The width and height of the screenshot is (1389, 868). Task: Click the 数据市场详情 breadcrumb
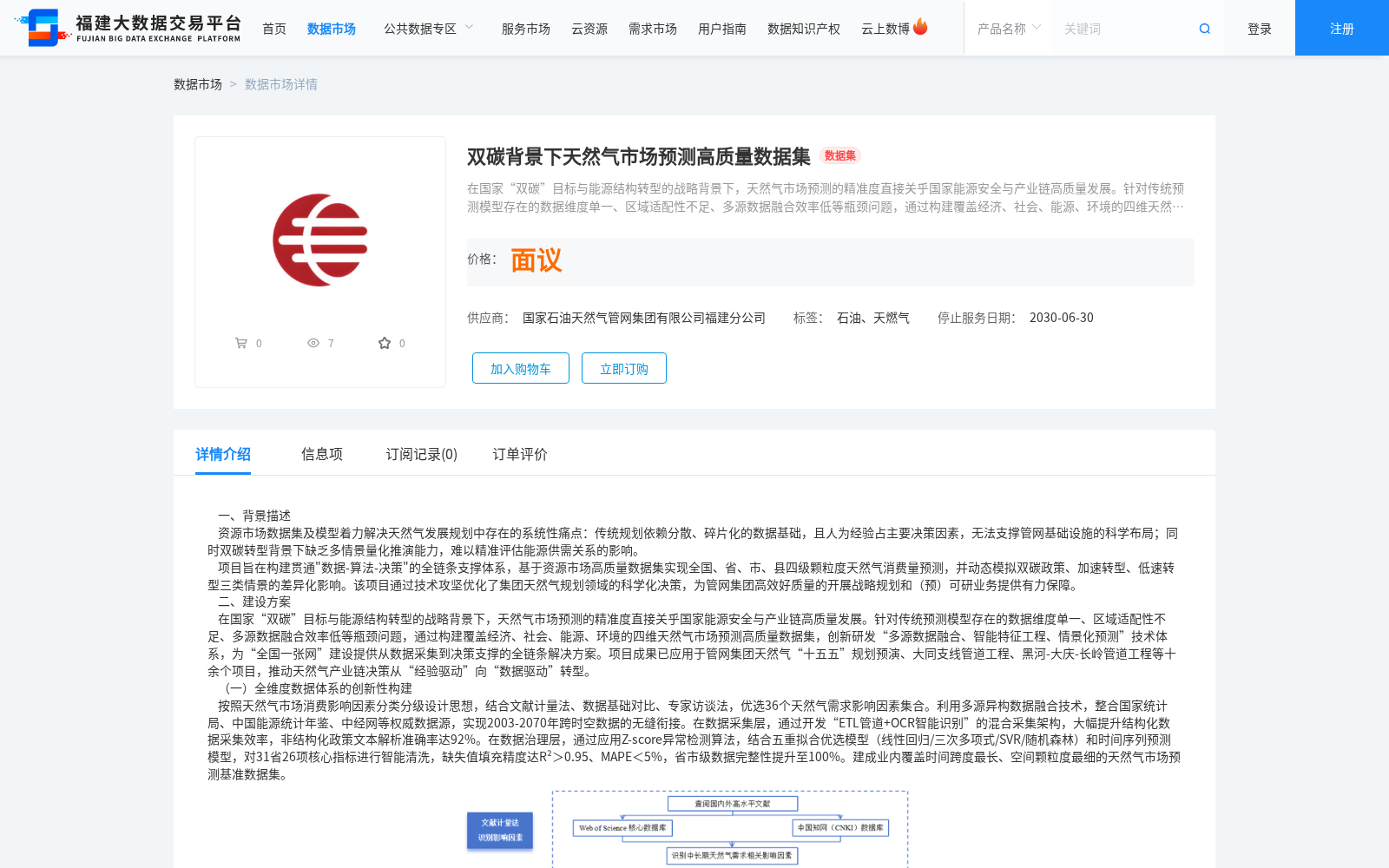pyautogui.click(x=281, y=84)
